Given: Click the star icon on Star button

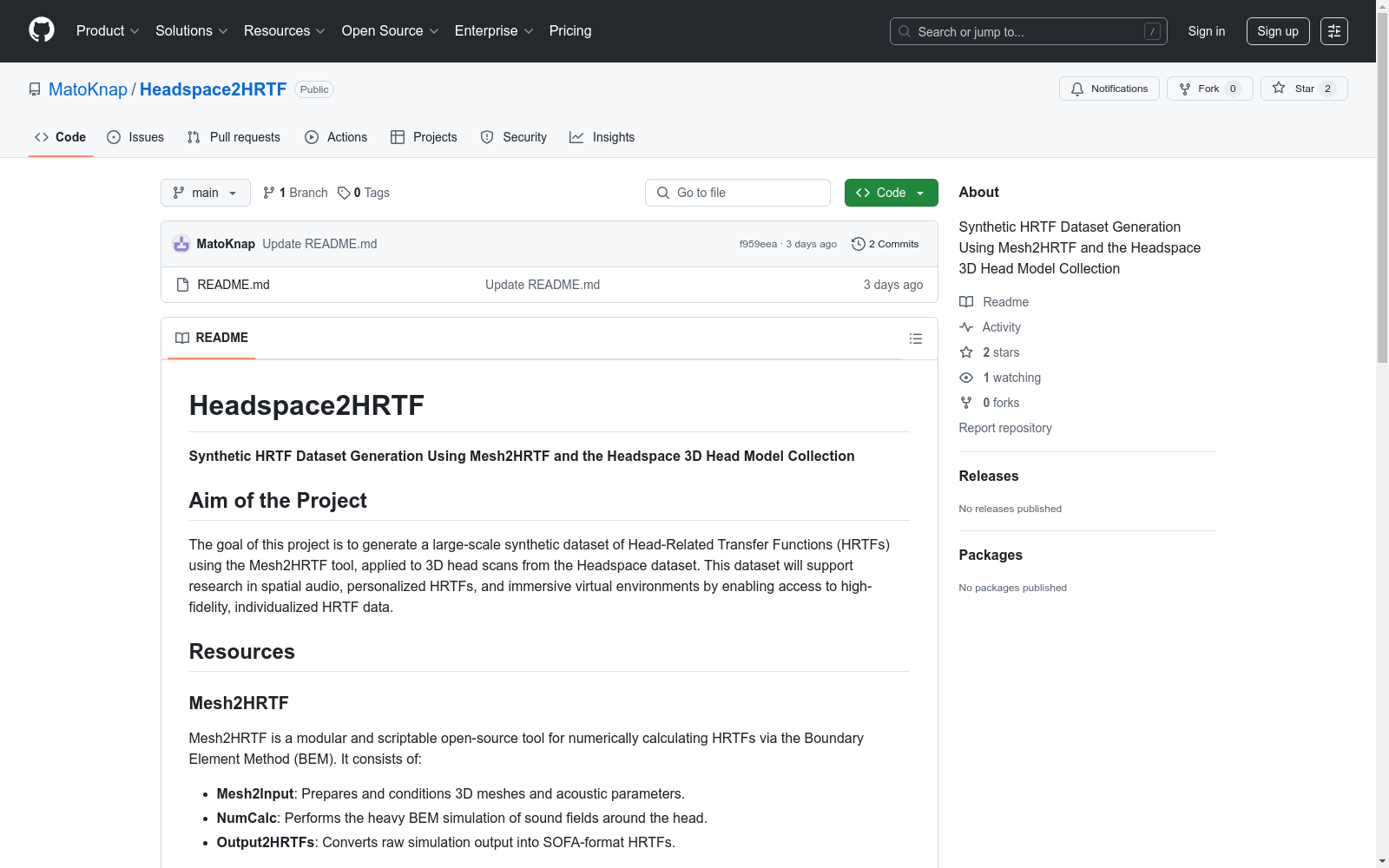Looking at the screenshot, I should 1279,88.
